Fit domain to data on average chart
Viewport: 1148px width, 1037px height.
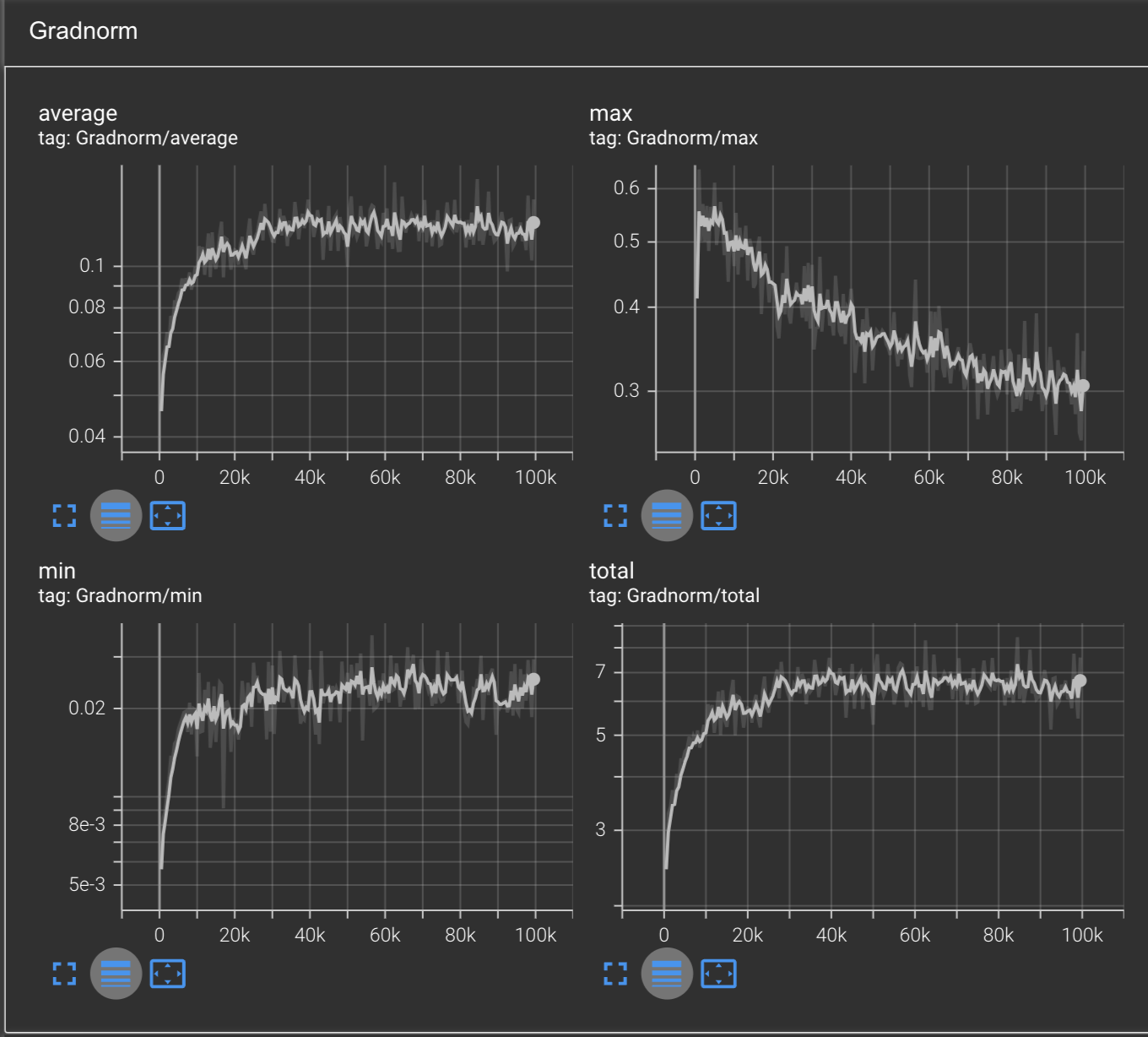click(x=167, y=516)
